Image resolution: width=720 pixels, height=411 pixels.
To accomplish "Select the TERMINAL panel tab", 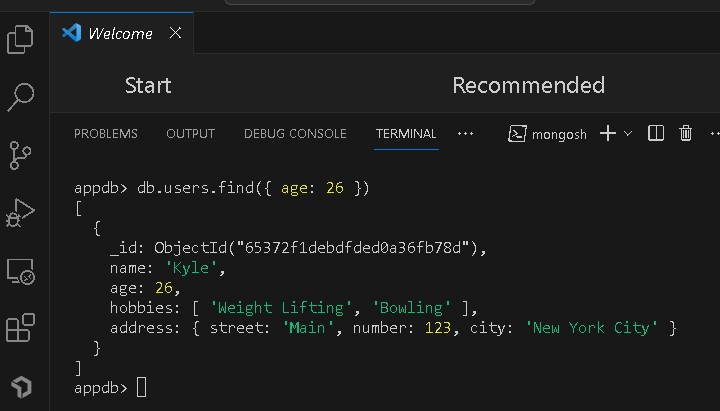I will coord(406,133).
